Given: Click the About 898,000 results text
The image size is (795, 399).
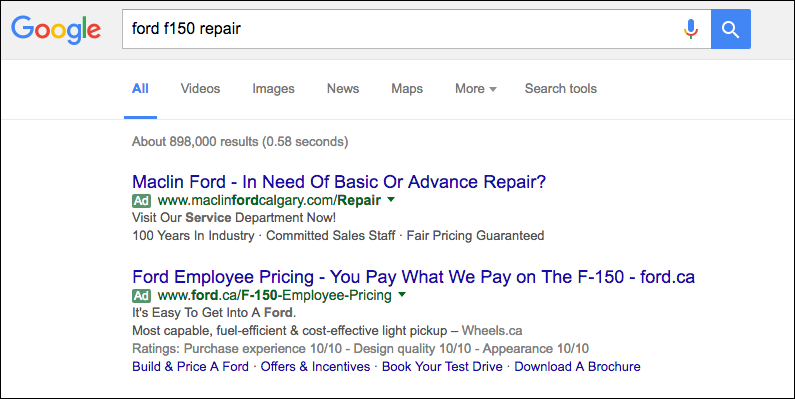Looking at the screenshot, I should point(240,141).
